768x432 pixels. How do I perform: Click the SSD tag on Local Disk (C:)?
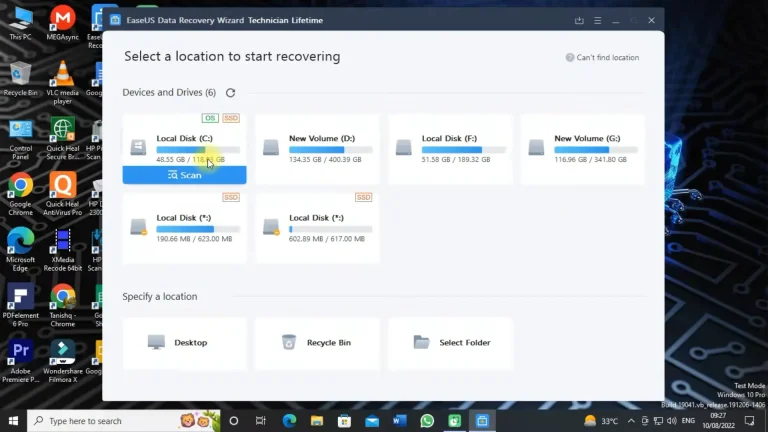pyautogui.click(x=231, y=118)
